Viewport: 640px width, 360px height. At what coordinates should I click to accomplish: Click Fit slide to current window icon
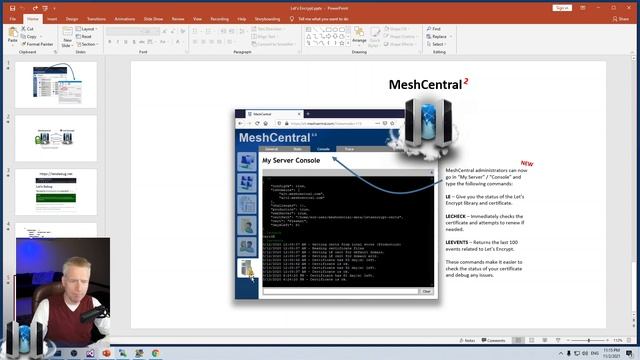point(629,340)
